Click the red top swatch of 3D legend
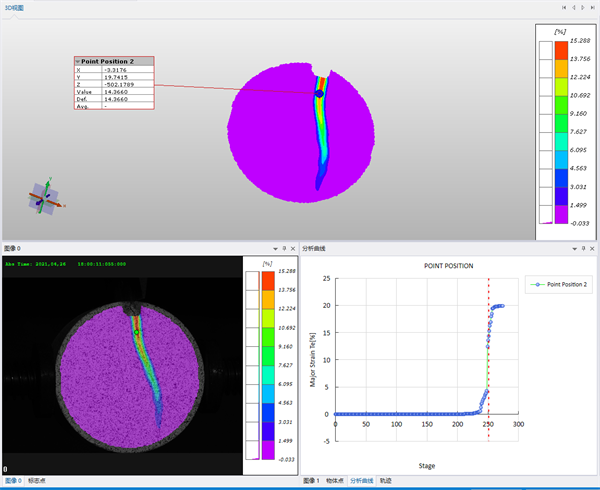The width and height of the screenshot is (600, 490). pos(561,50)
